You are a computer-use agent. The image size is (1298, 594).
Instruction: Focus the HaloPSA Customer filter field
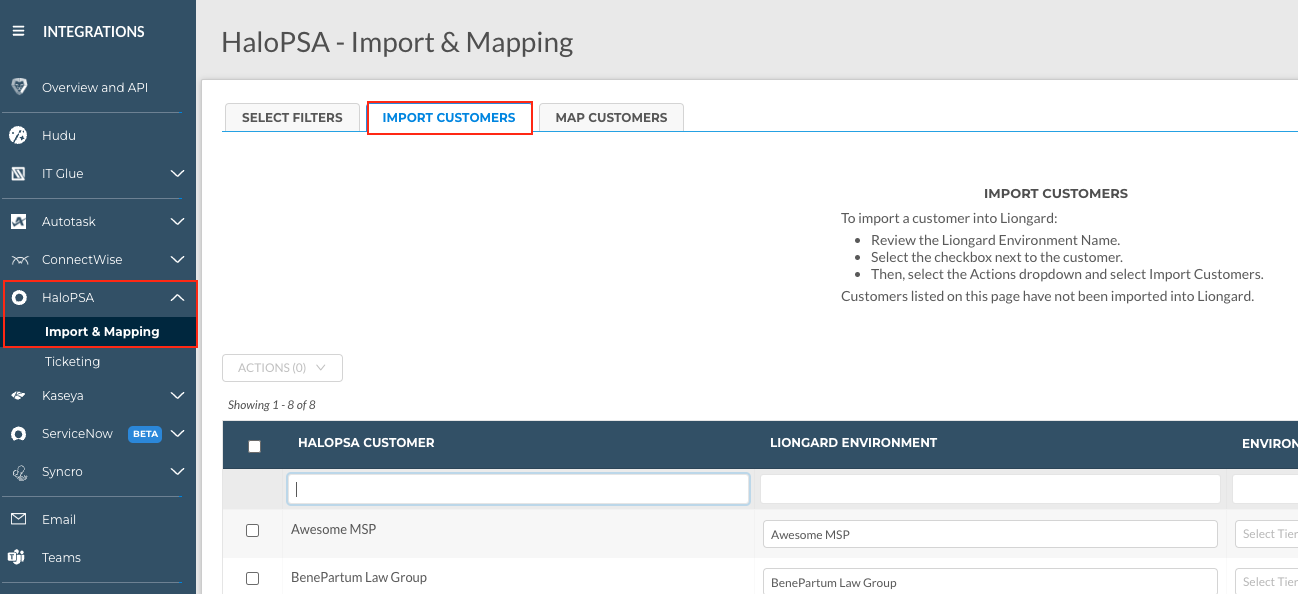coord(518,489)
